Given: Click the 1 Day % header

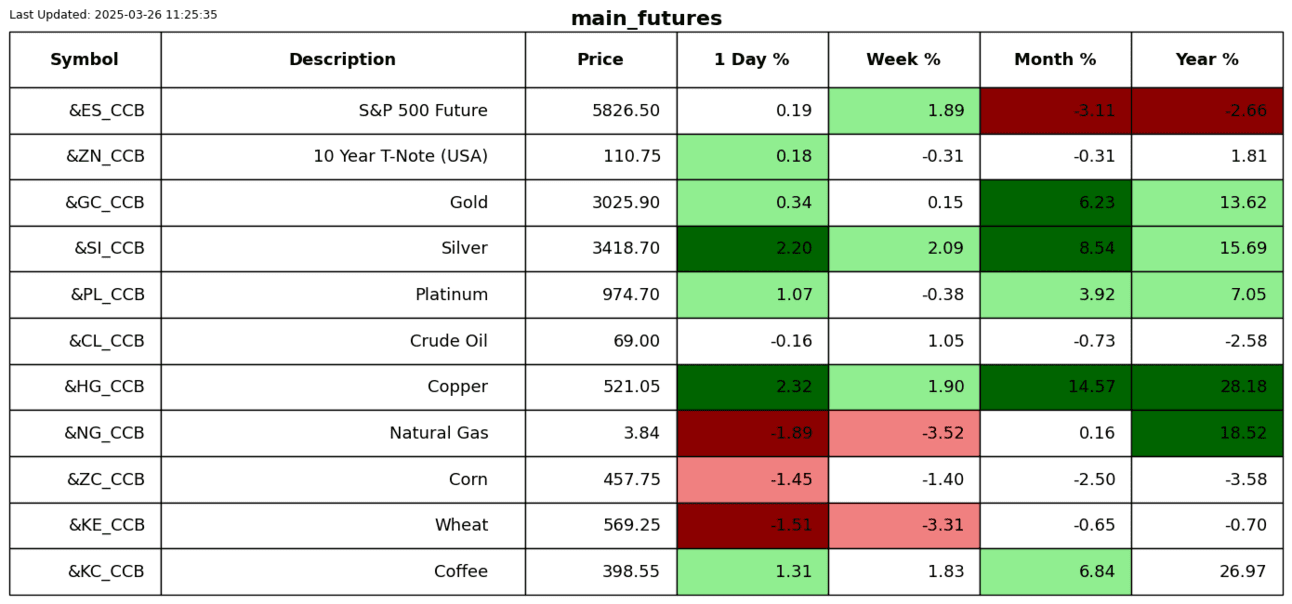Looking at the screenshot, I should click(751, 60).
